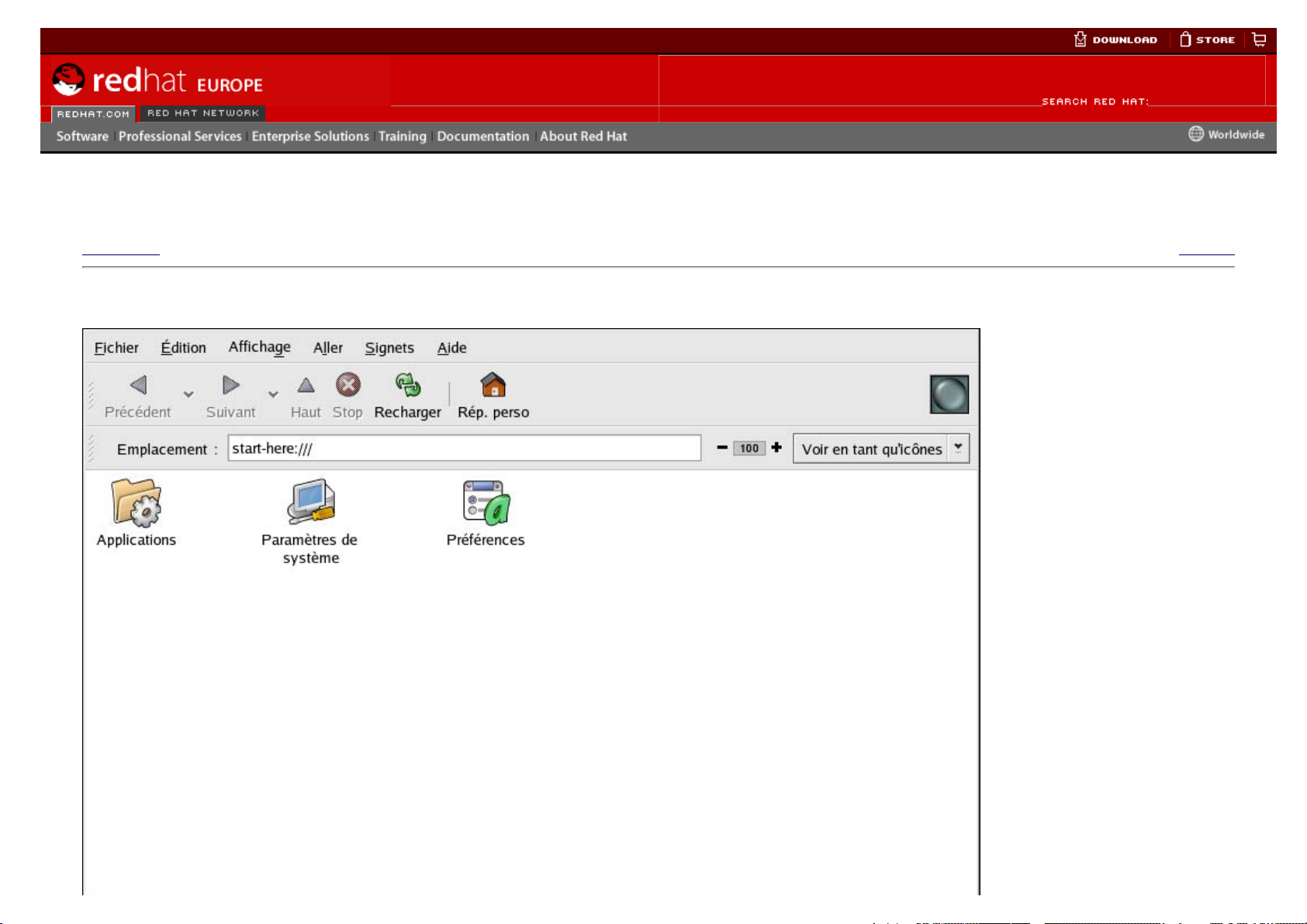Click the Suivant forward arrow icon
The image size is (1307, 924).
tap(231, 385)
